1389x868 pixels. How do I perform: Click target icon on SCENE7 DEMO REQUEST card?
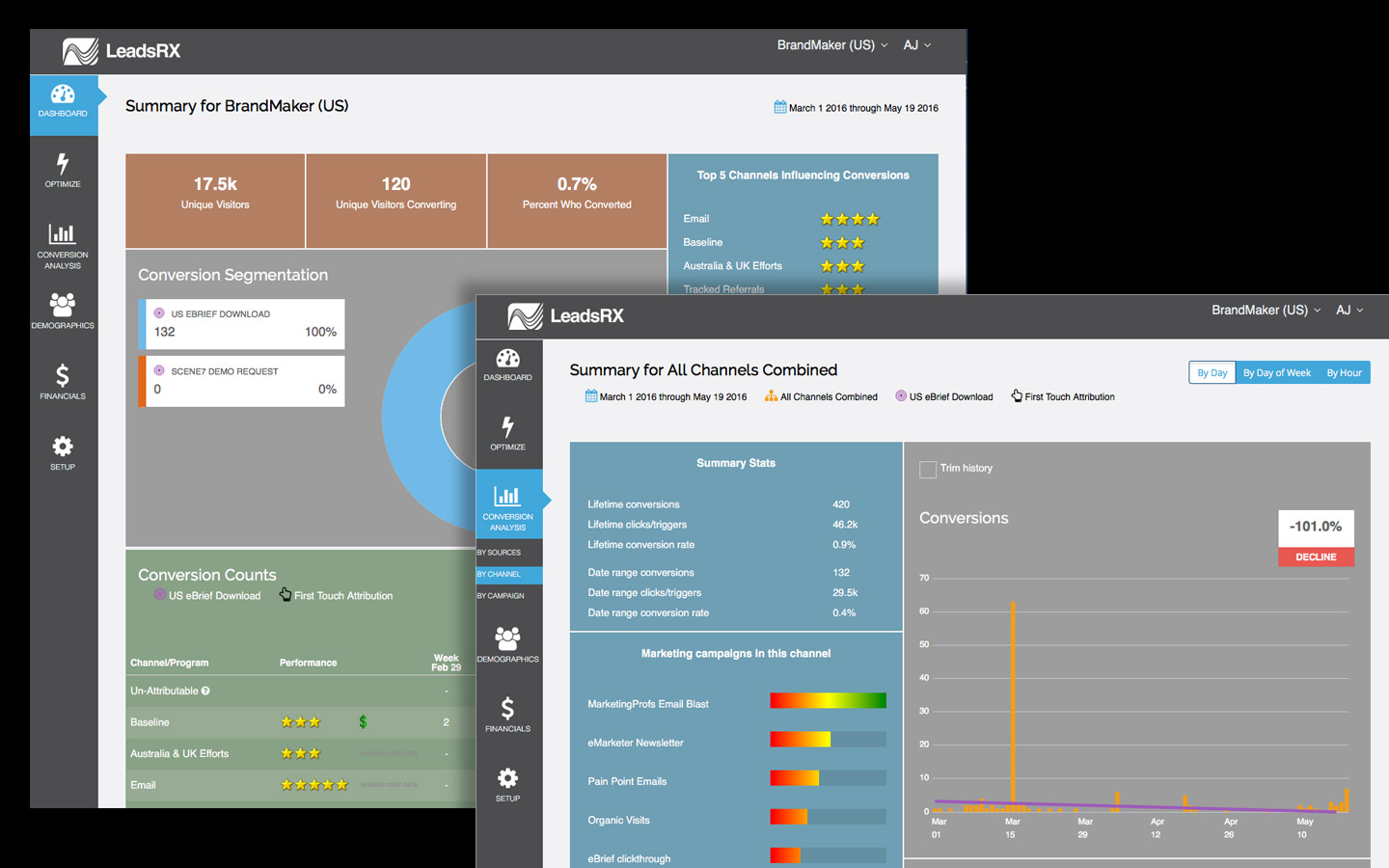click(159, 370)
